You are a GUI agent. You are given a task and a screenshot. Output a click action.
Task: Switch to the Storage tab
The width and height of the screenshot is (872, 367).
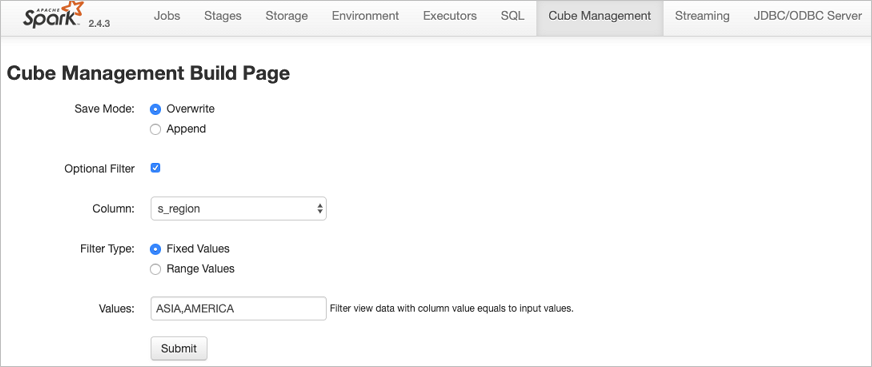[x=286, y=16]
